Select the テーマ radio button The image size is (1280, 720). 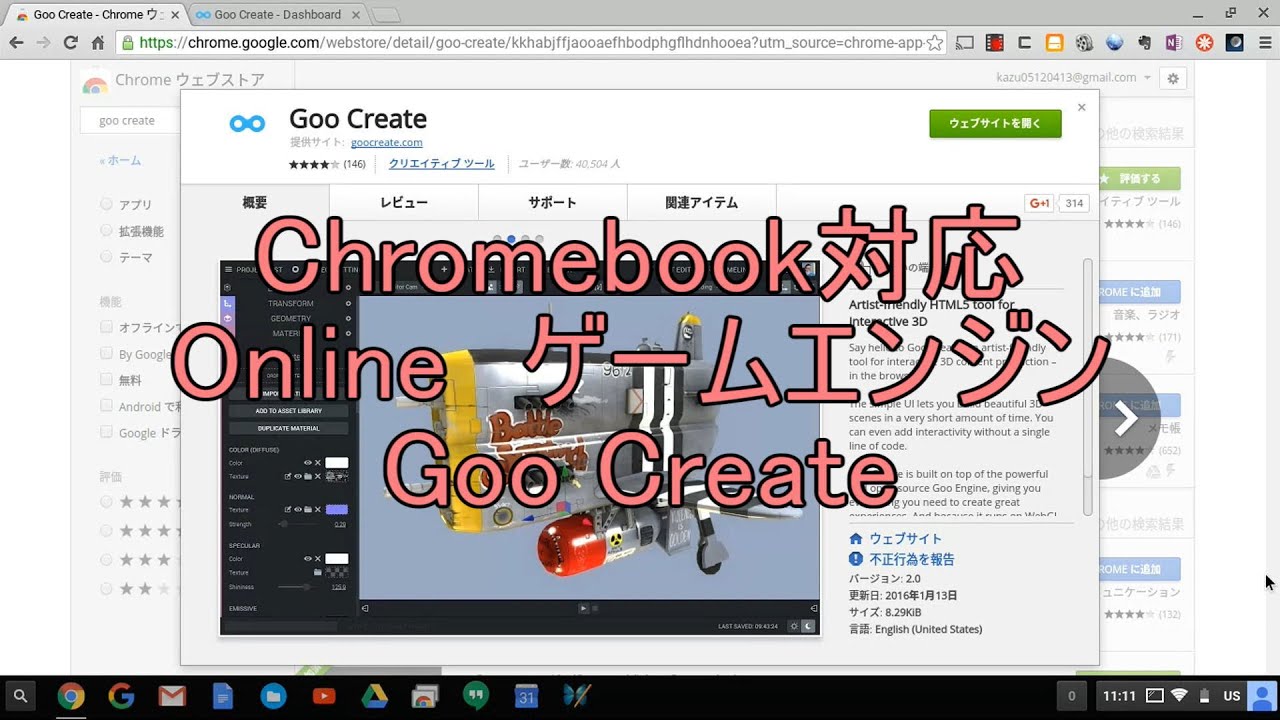(106, 257)
